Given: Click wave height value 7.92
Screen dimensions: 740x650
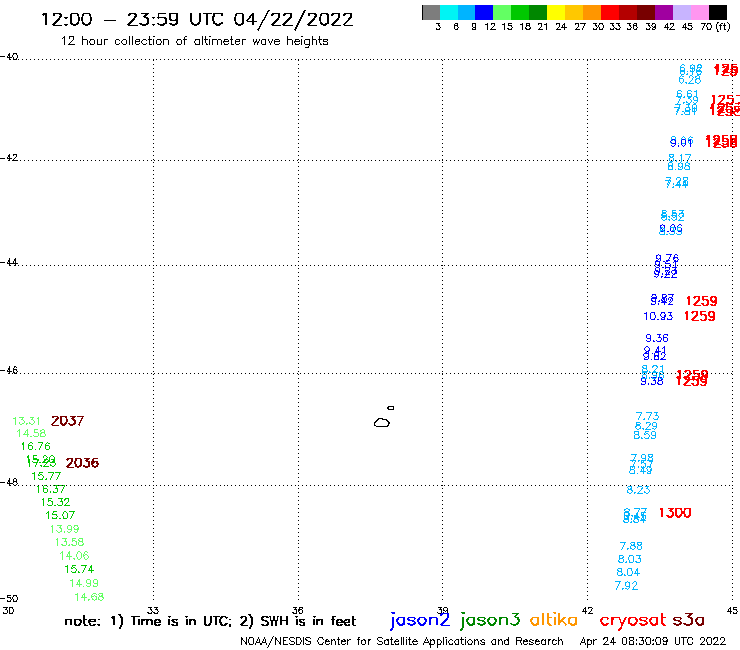Looking at the screenshot, I should 626,586.
